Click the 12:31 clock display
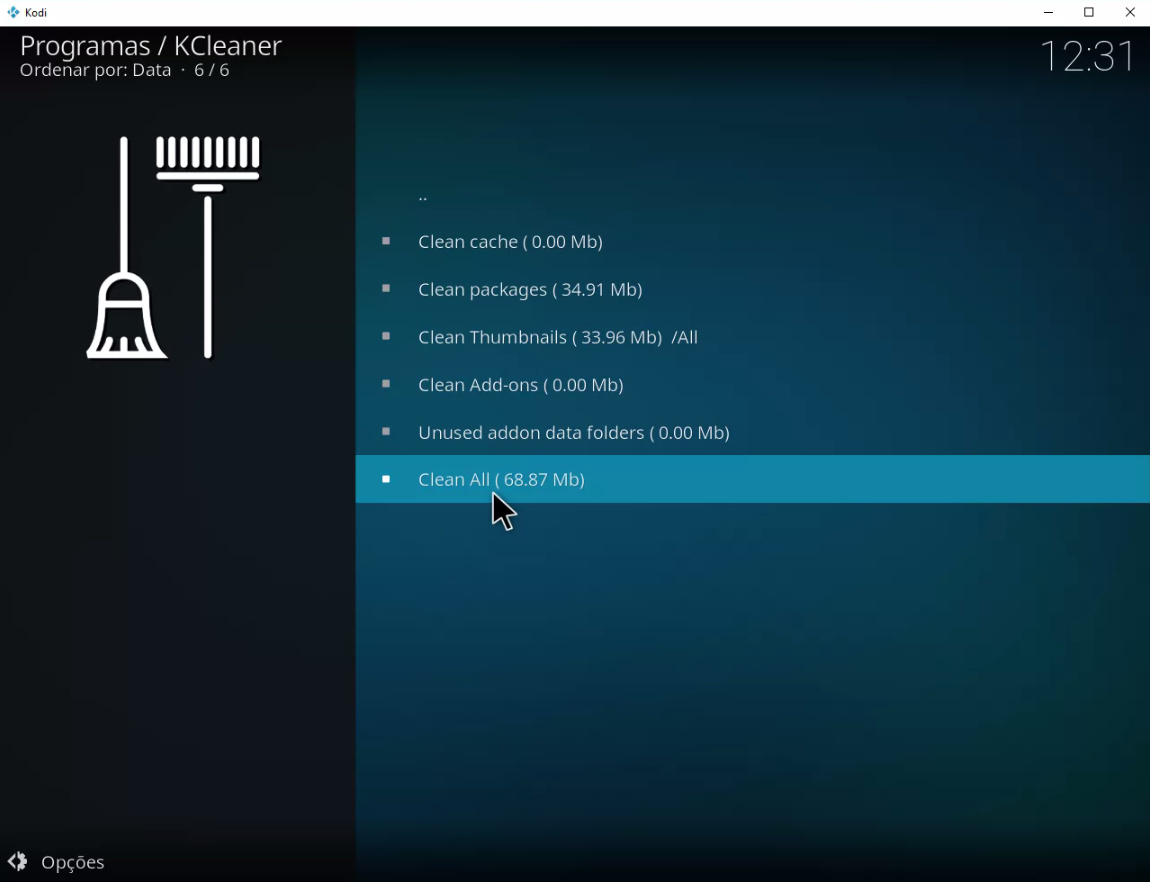The height and width of the screenshot is (882, 1150). point(1088,56)
